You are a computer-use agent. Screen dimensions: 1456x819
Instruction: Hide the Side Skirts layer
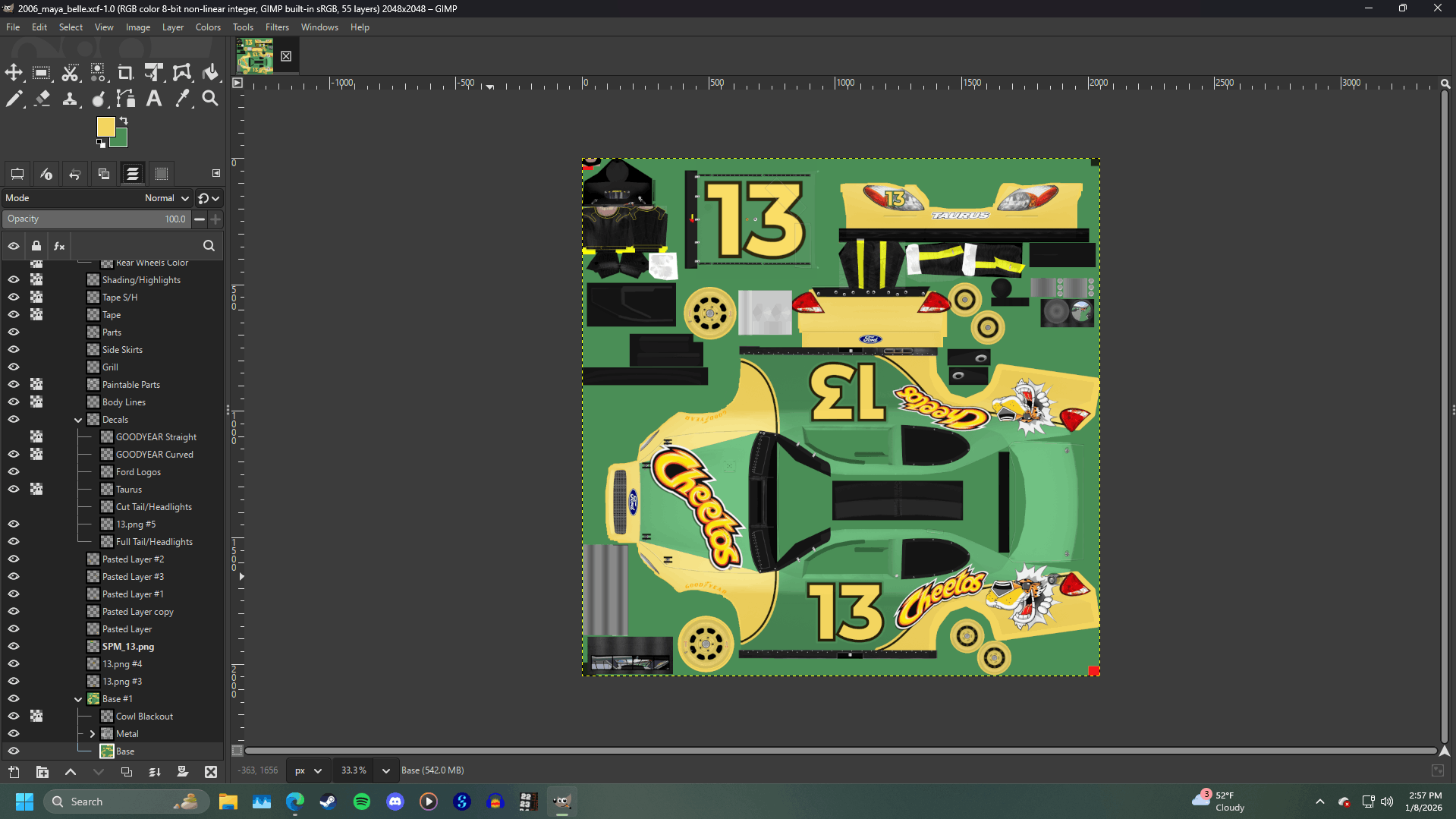point(14,350)
